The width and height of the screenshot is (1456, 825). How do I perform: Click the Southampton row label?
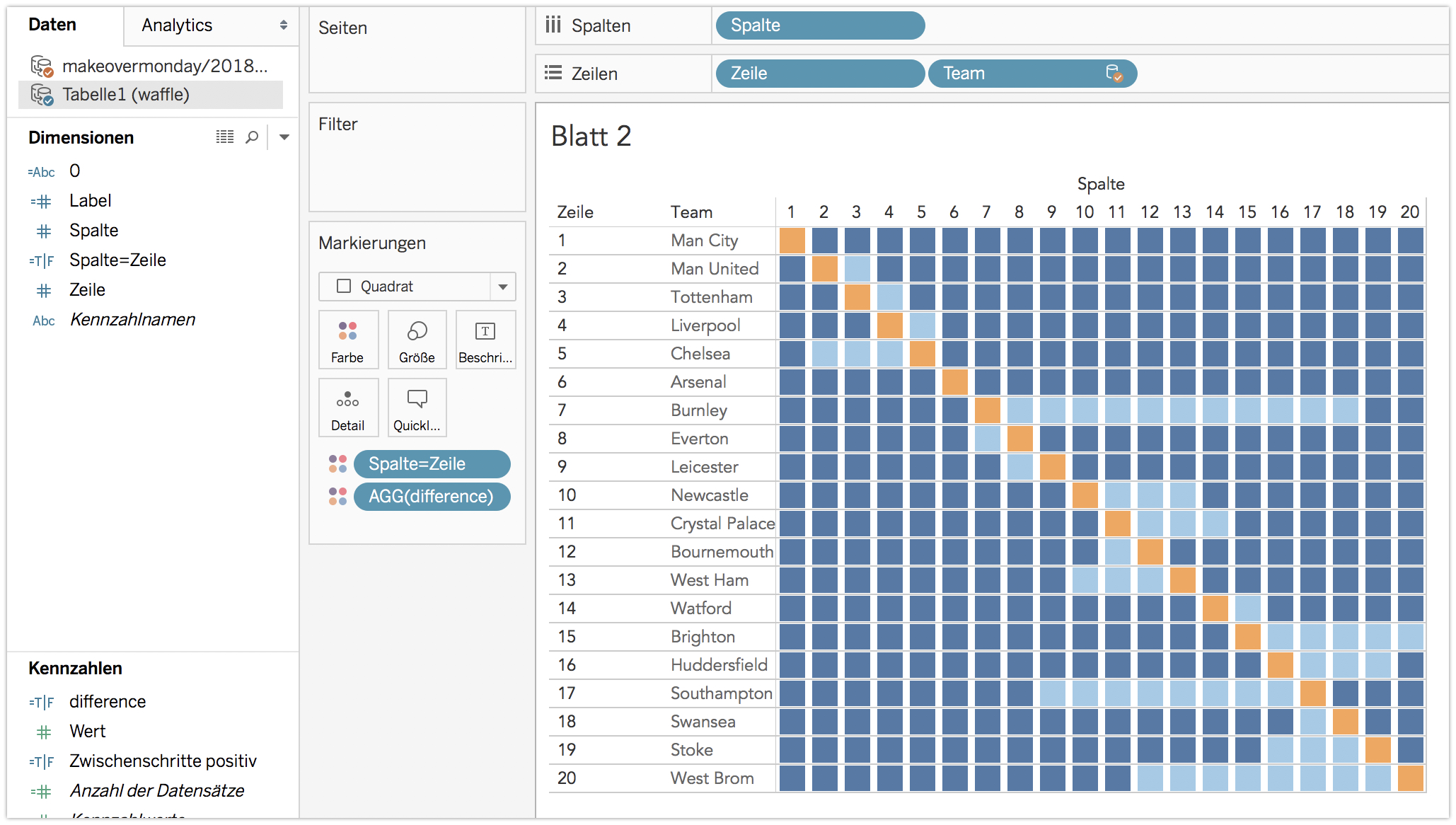722,693
